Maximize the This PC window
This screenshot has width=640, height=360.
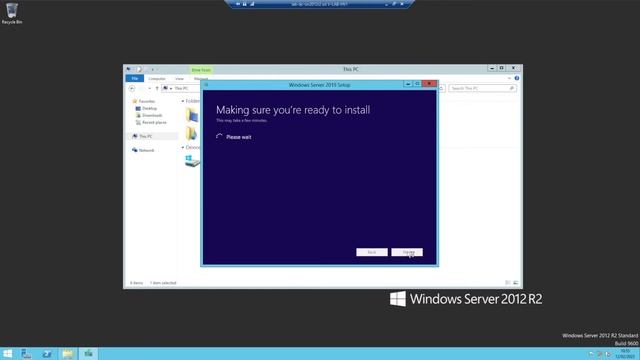coord(502,69)
